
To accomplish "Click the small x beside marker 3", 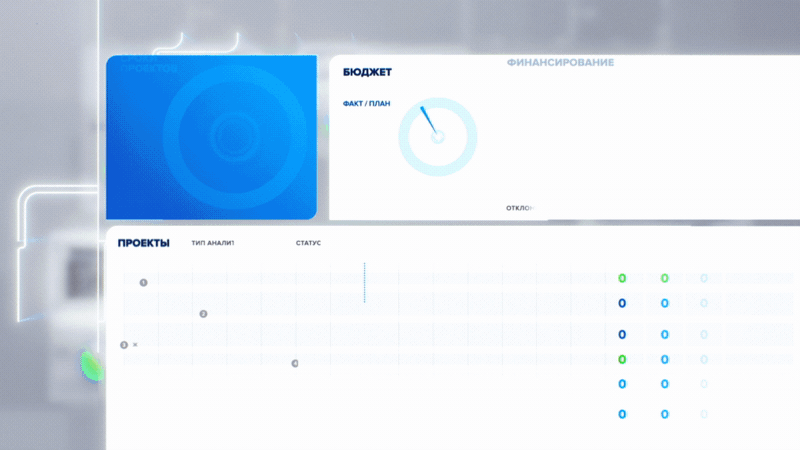I will 135,345.
